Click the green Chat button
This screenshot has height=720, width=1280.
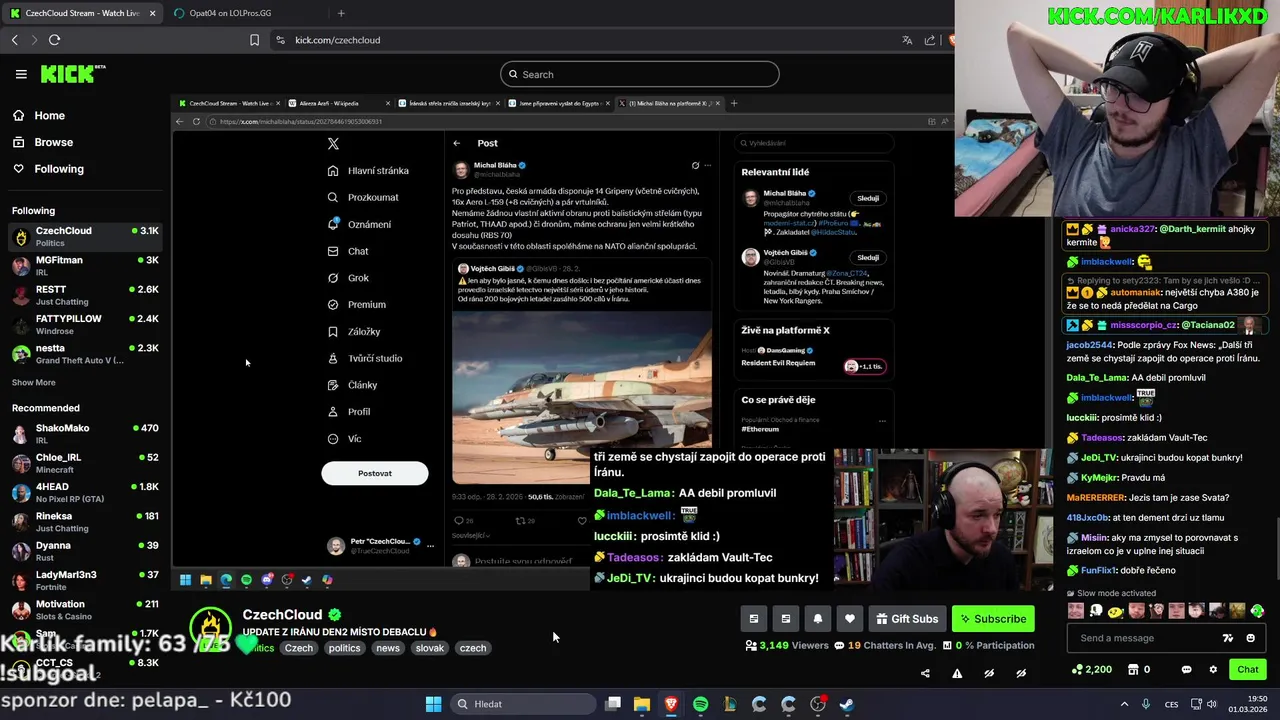(x=1248, y=670)
